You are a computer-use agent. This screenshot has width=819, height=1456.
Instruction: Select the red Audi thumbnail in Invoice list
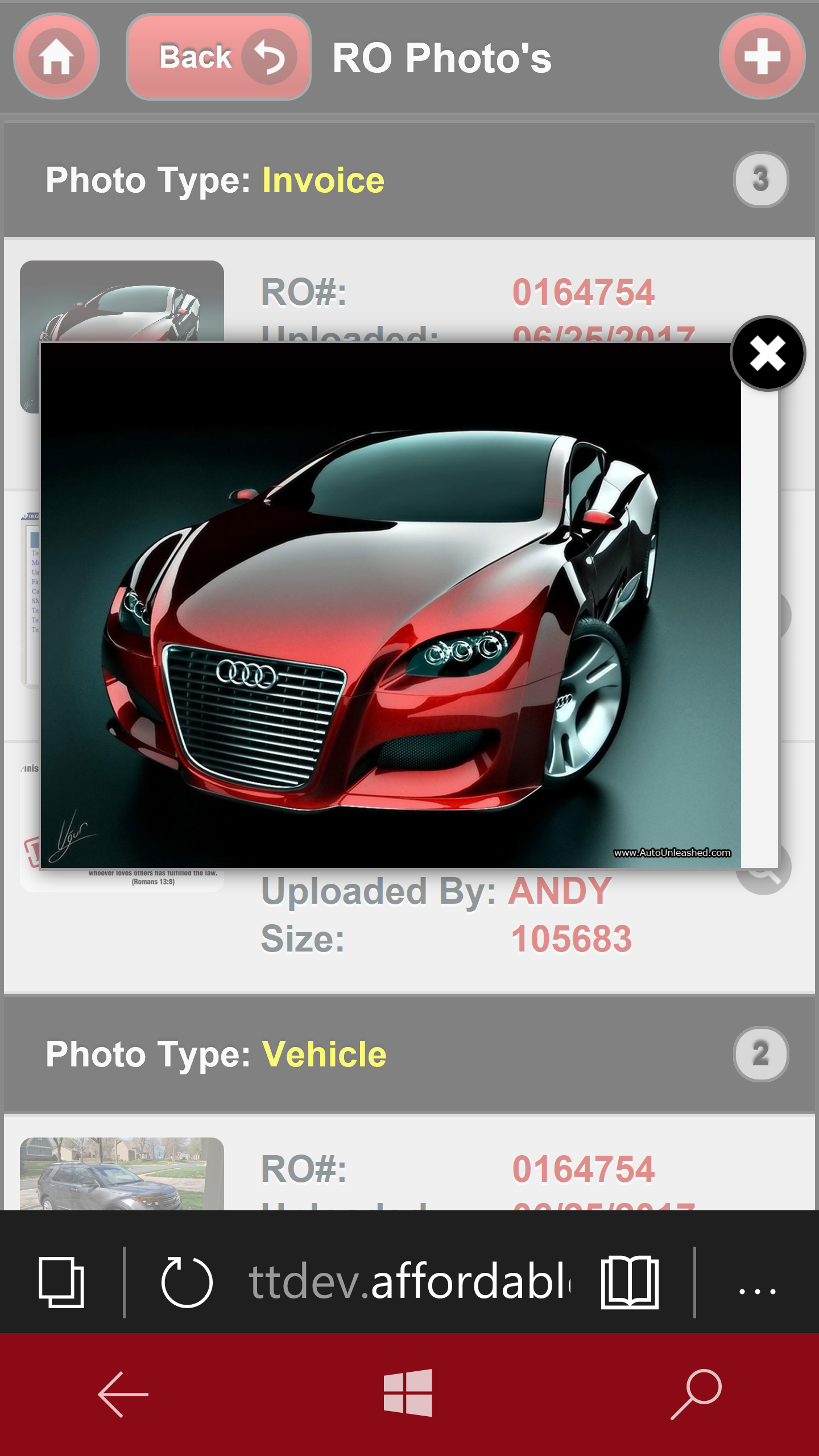pos(122,301)
